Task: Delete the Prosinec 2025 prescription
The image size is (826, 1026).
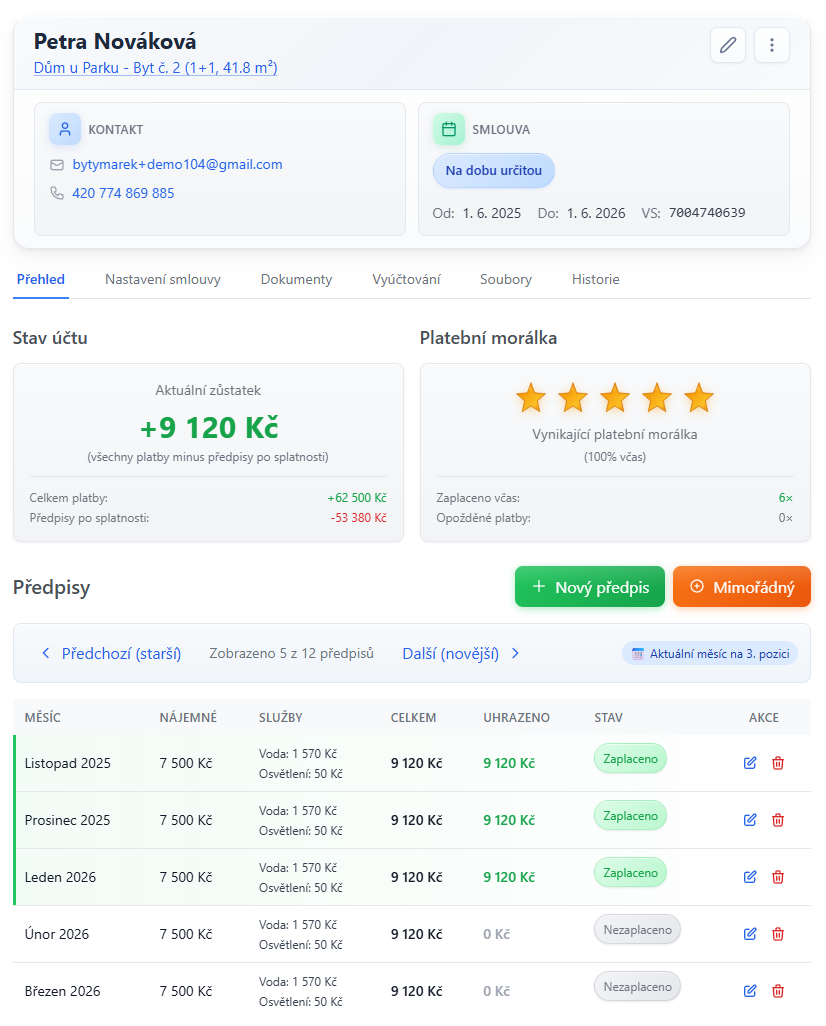Action: pyautogui.click(x=778, y=820)
